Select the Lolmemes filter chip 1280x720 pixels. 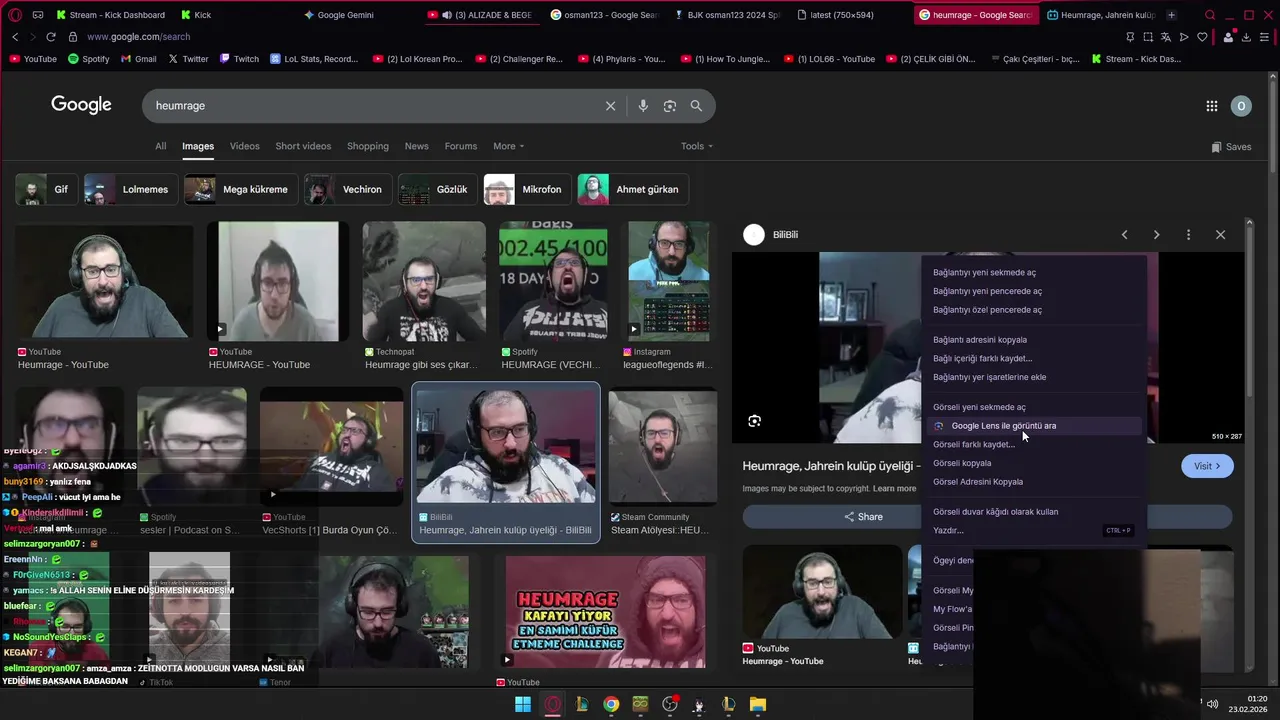click(x=131, y=189)
